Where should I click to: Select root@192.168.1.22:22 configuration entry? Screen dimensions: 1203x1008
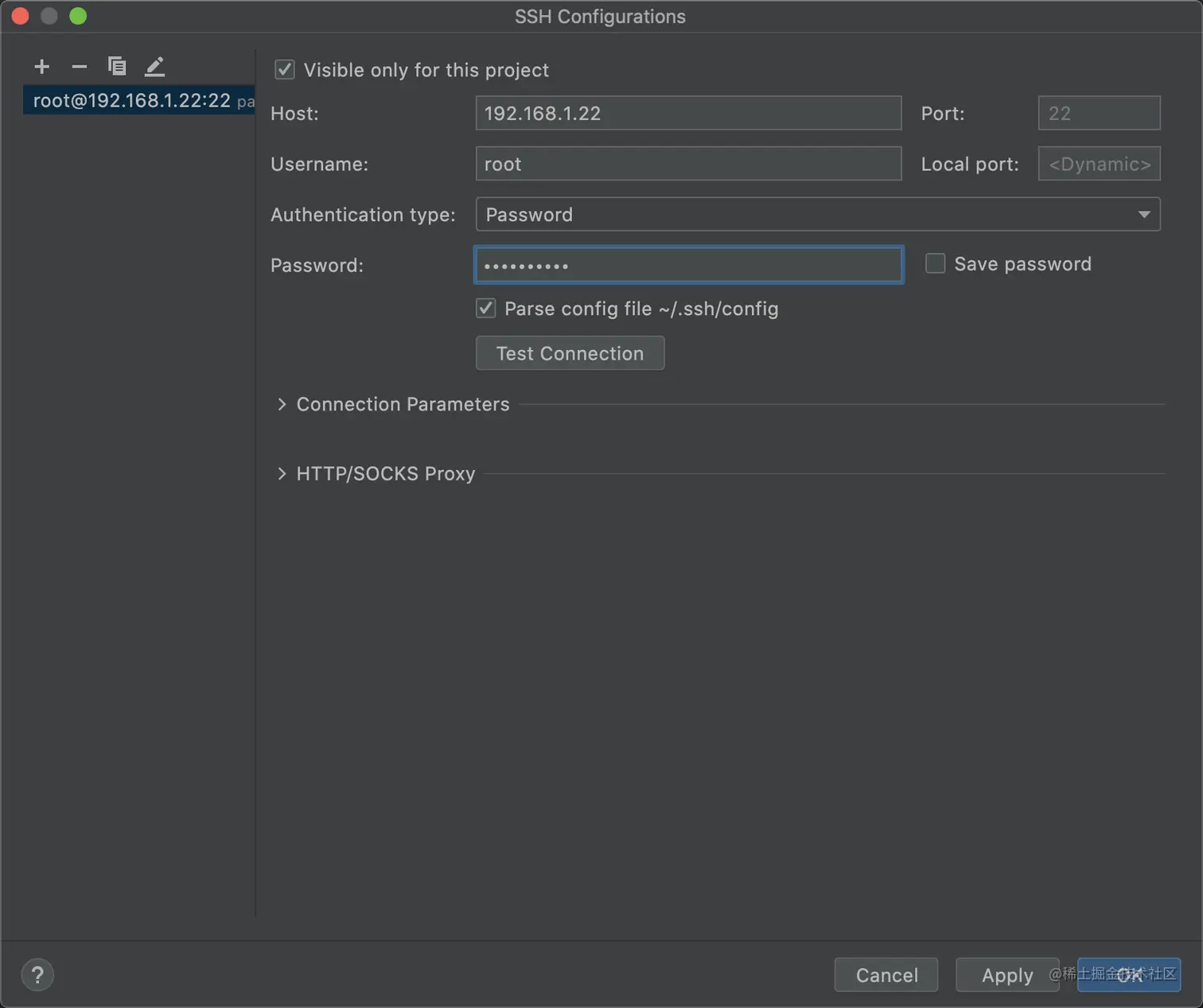tap(139, 100)
